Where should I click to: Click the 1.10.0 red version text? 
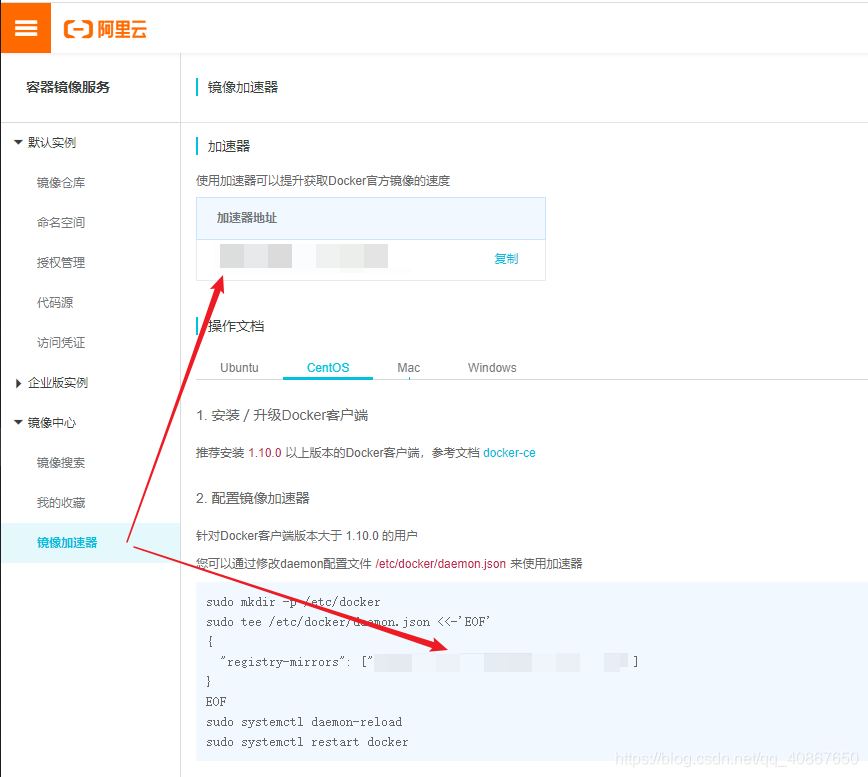point(265,453)
